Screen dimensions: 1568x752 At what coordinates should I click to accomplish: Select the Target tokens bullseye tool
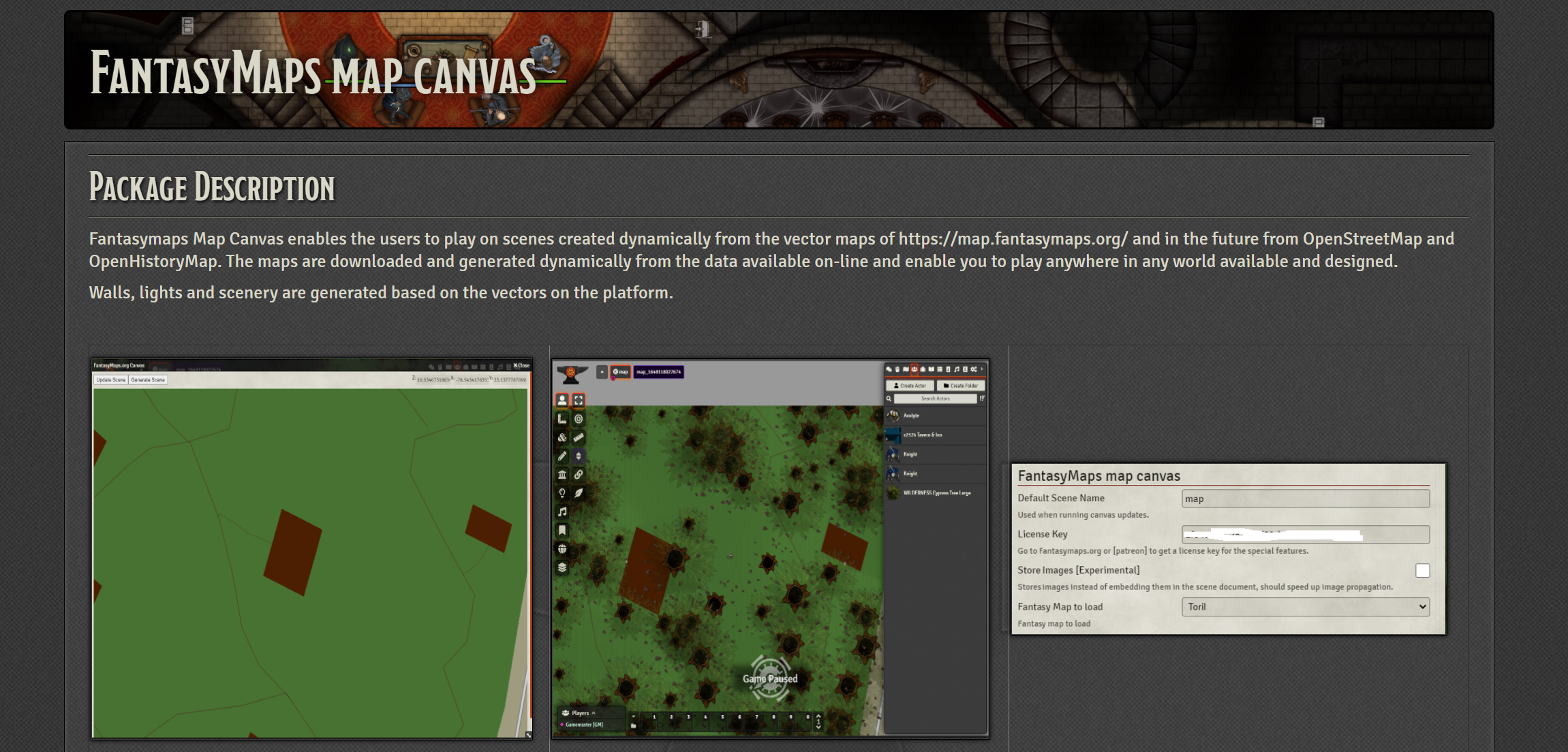(x=579, y=419)
